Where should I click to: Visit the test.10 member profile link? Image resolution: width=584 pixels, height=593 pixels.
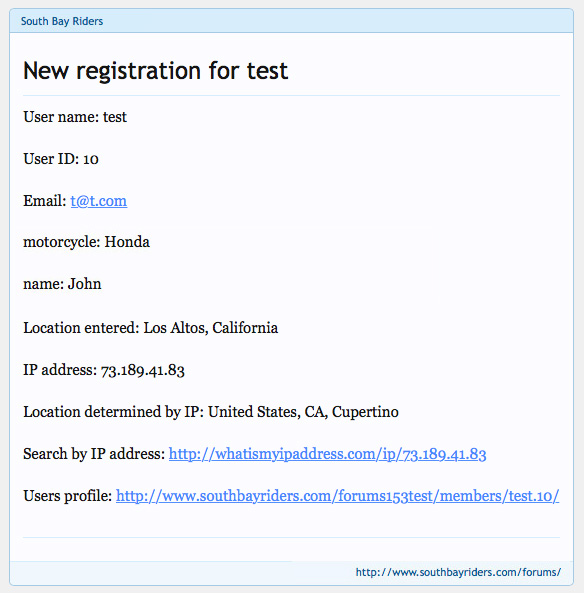click(x=337, y=496)
